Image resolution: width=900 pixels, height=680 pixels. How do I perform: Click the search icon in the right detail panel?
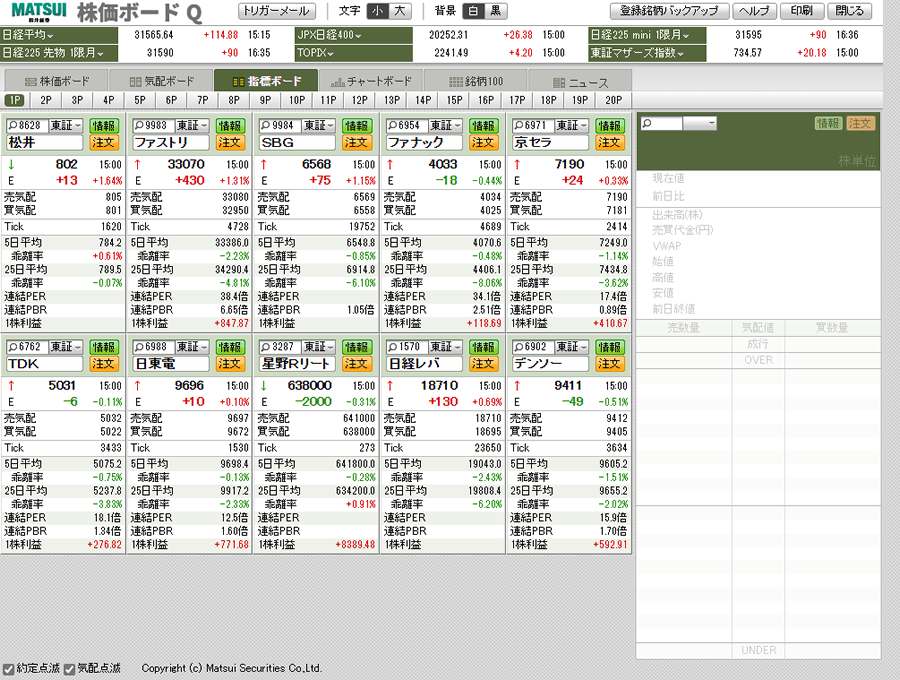point(647,123)
